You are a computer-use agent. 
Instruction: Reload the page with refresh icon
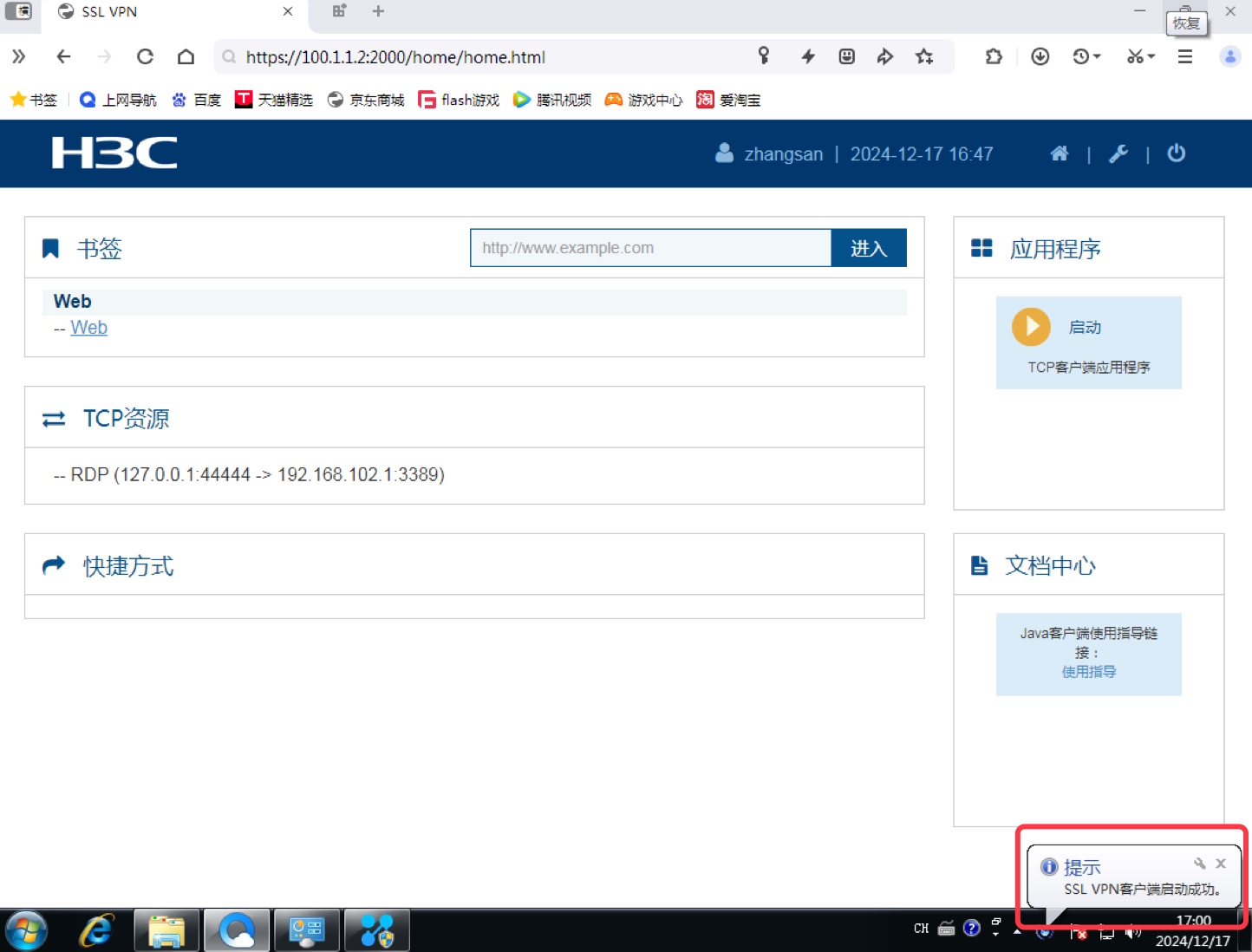[x=145, y=56]
